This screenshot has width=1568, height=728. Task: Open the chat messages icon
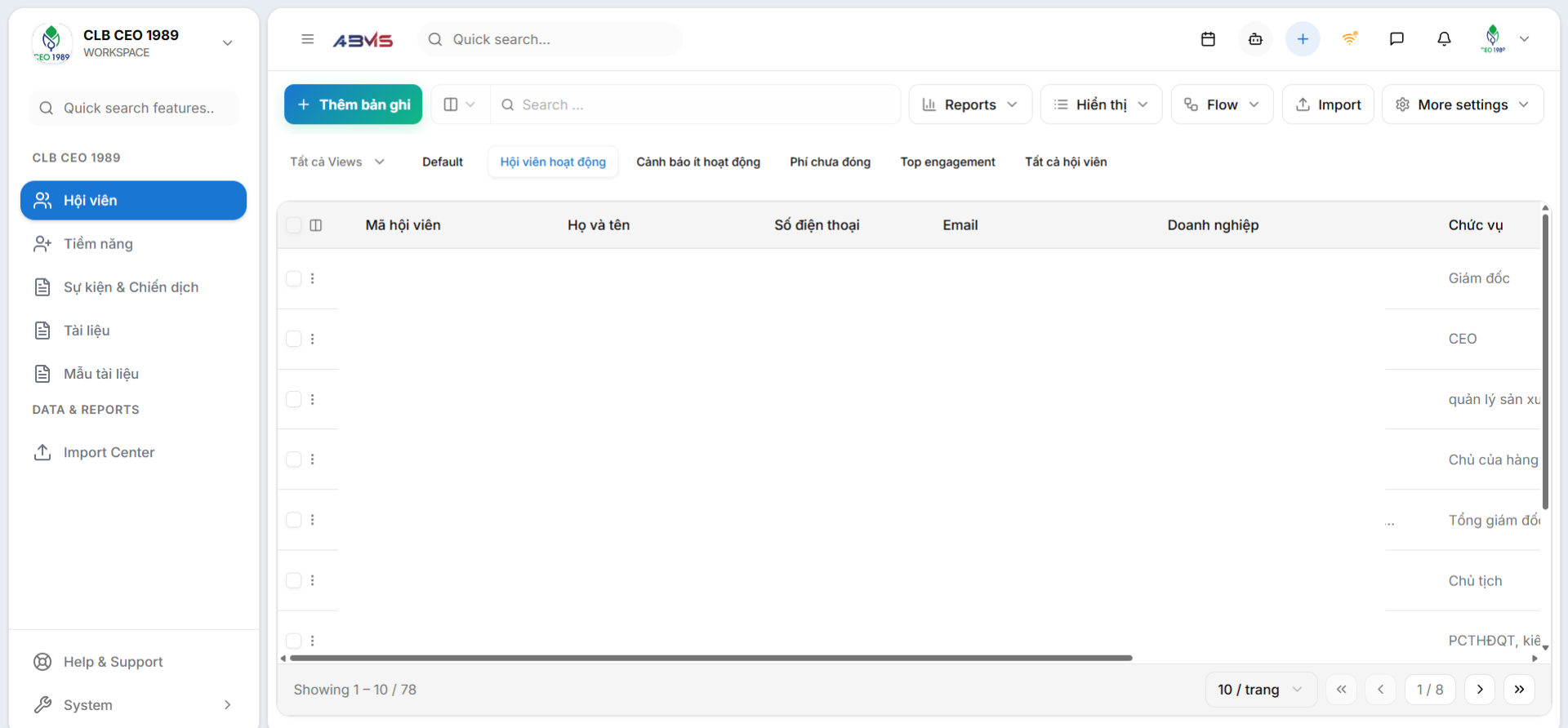(1396, 39)
